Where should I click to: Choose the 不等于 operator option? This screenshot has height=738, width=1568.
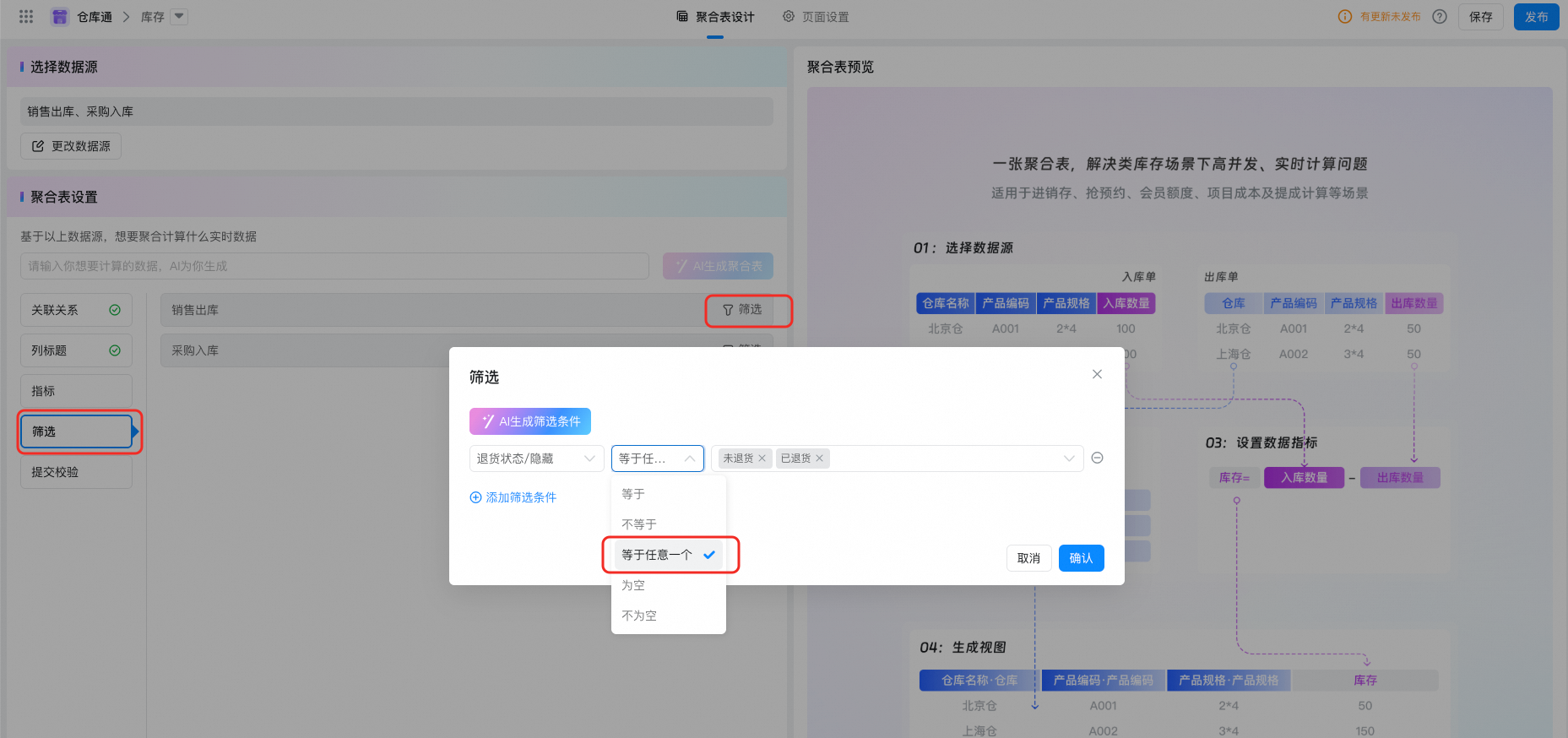[669, 524]
